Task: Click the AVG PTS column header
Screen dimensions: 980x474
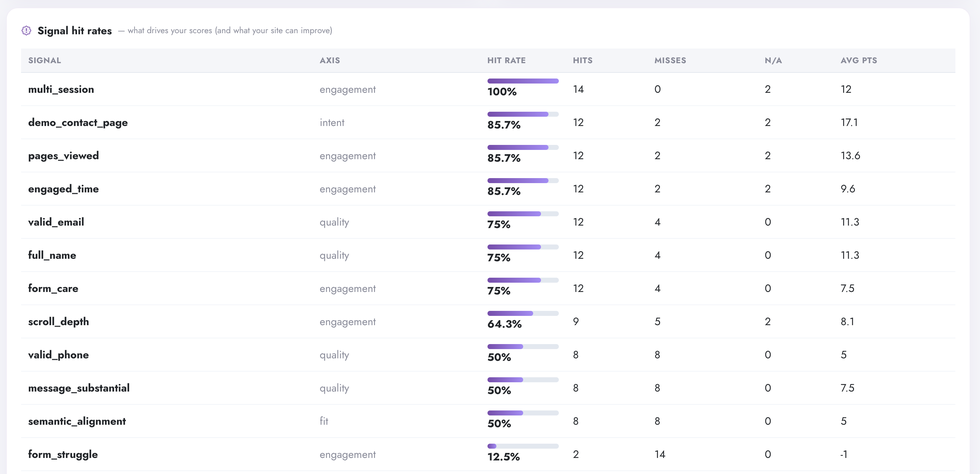Action: pyautogui.click(x=859, y=61)
